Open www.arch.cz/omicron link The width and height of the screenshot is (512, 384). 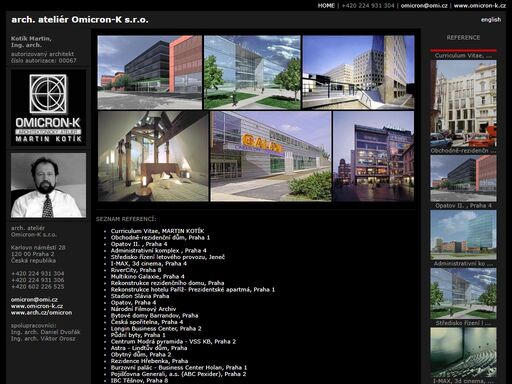click(41, 313)
